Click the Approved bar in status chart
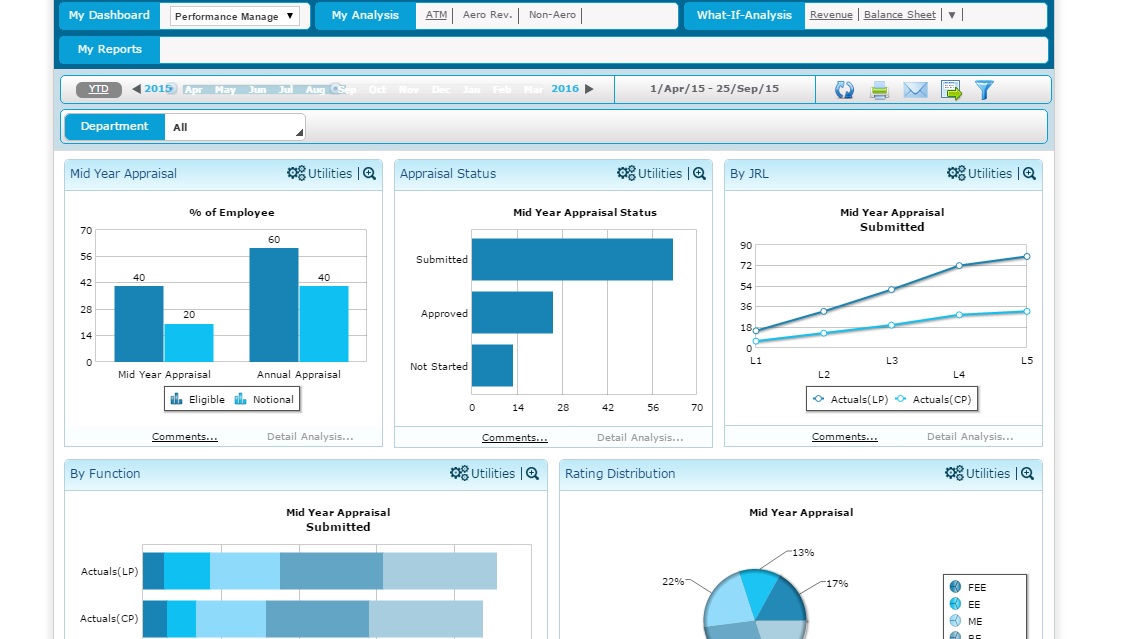1123x639 pixels. point(512,312)
